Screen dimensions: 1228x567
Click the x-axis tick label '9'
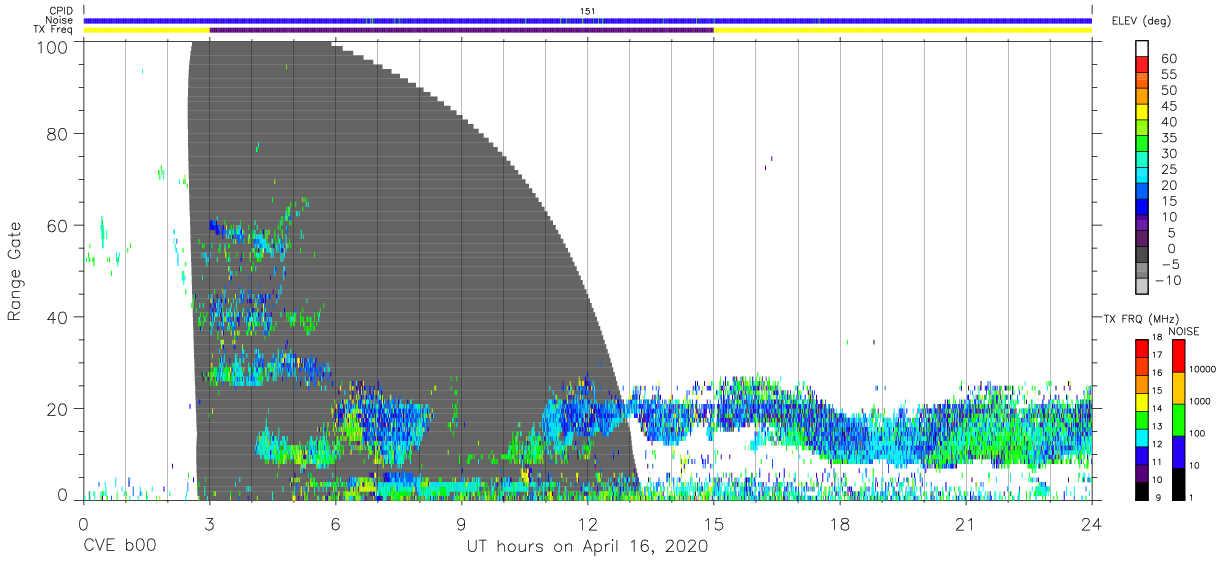pos(462,525)
